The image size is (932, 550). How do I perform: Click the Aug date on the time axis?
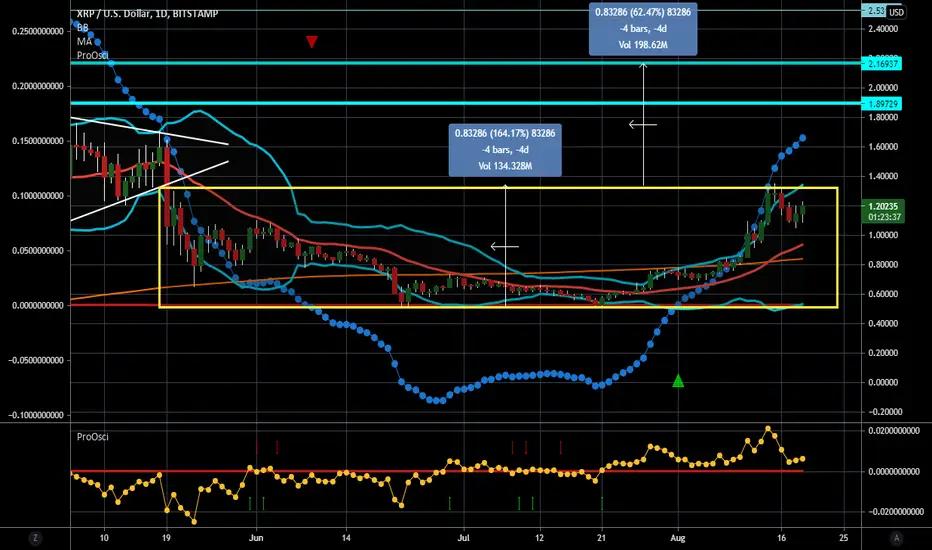click(678, 538)
